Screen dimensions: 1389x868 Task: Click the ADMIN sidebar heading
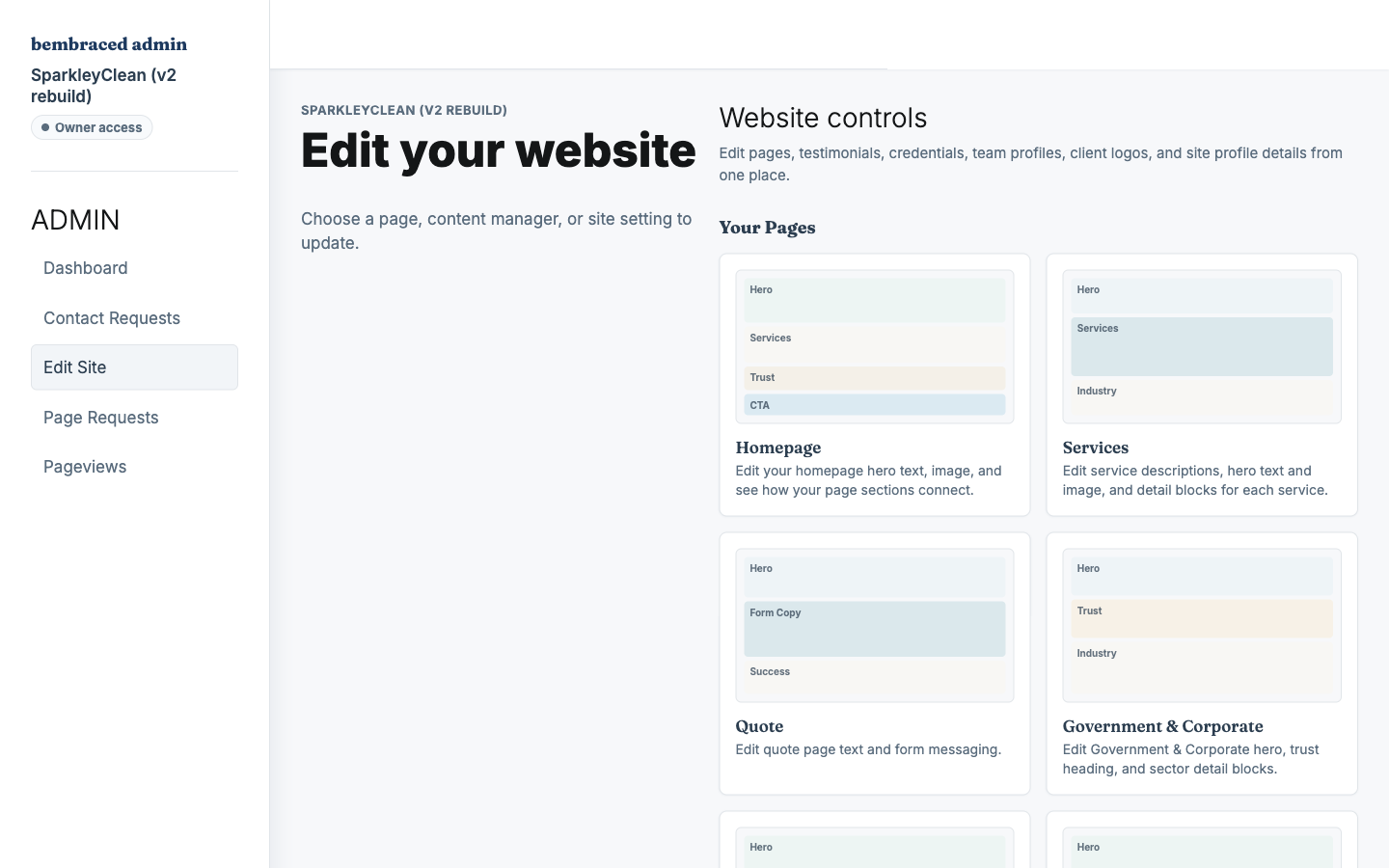75,220
